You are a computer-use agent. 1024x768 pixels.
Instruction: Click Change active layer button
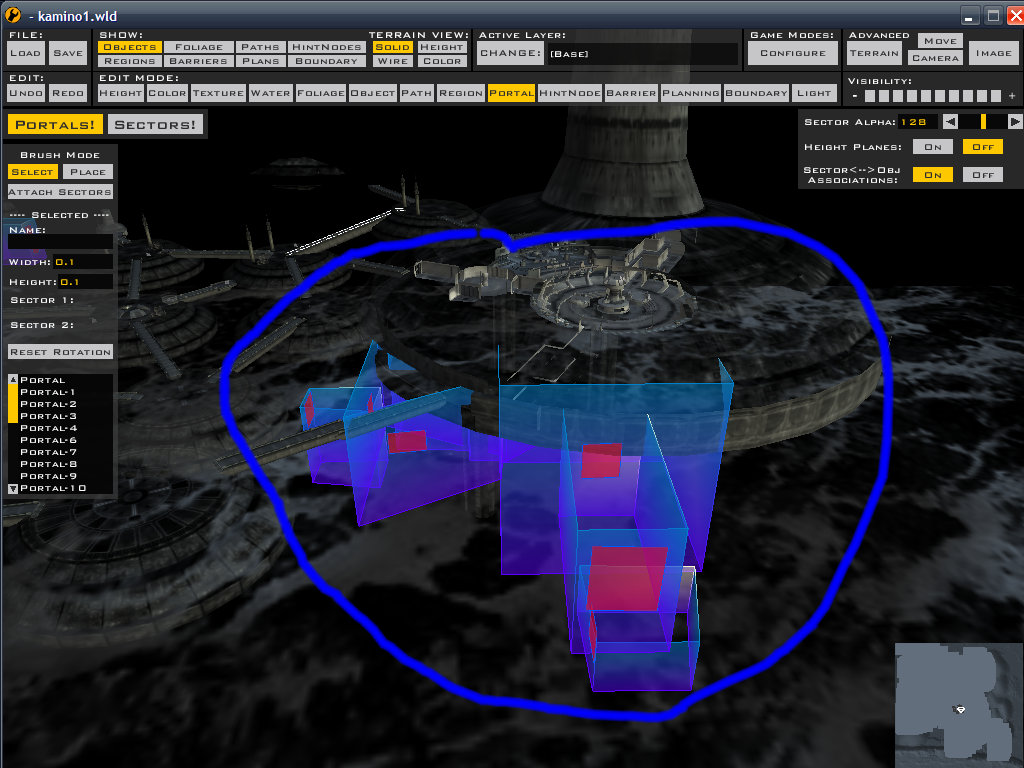[x=511, y=54]
